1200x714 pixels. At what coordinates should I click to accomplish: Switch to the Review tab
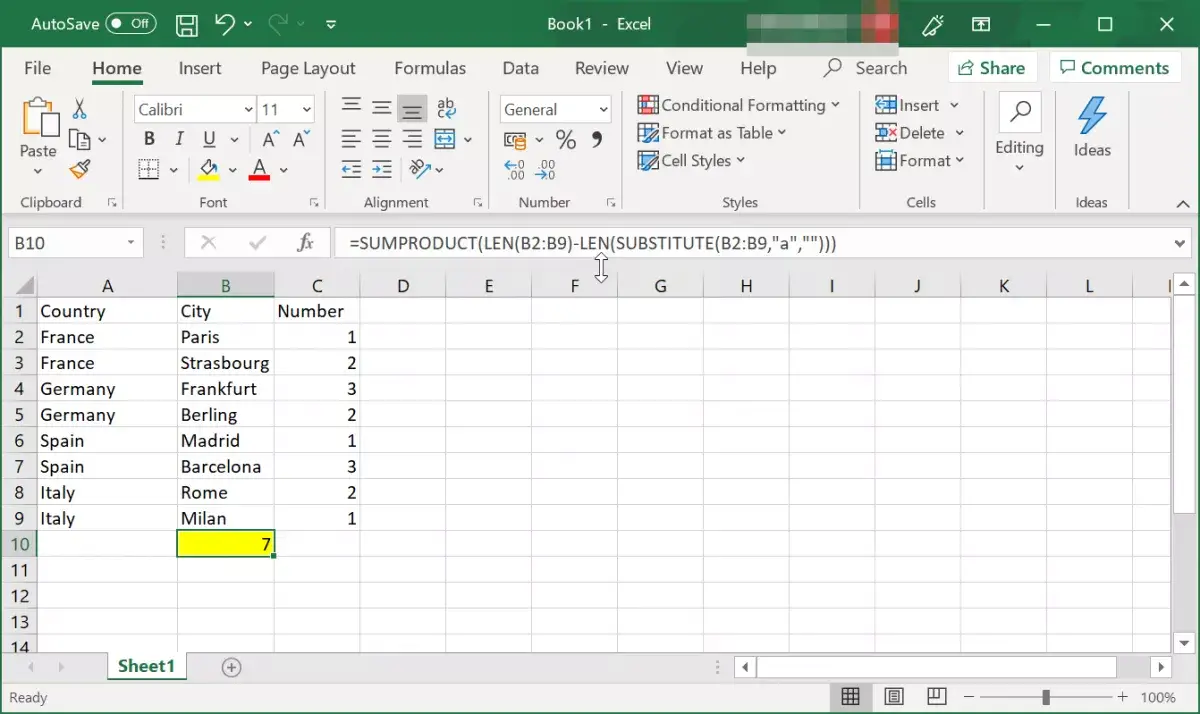(602, 68)
